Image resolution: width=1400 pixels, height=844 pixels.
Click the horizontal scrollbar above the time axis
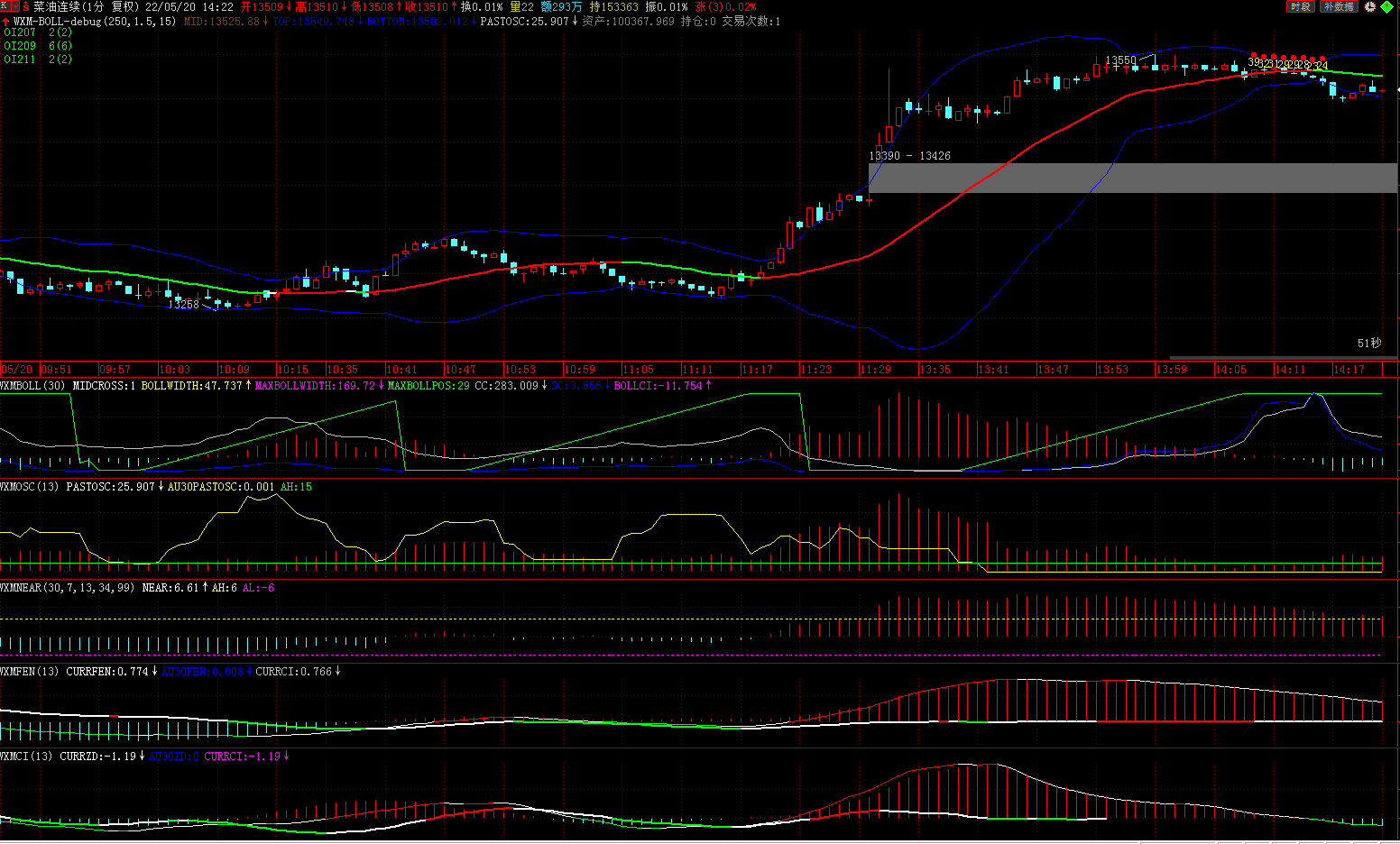pos(1282,358)
